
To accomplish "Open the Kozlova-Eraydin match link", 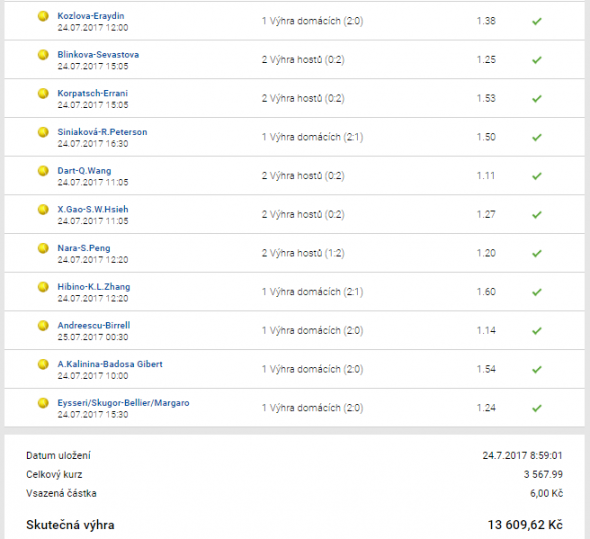I will [x=91, y=16].
